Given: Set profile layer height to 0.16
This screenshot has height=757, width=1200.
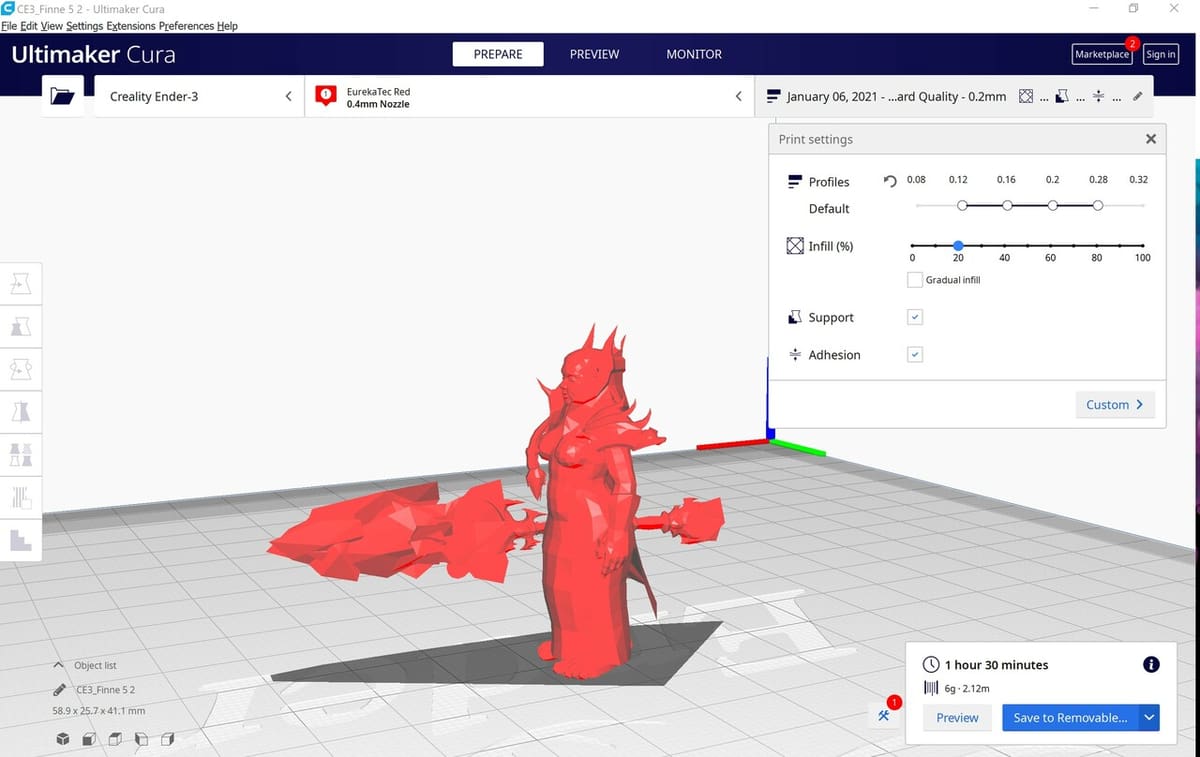Looking at the screenshot, I should point(1007,205).
